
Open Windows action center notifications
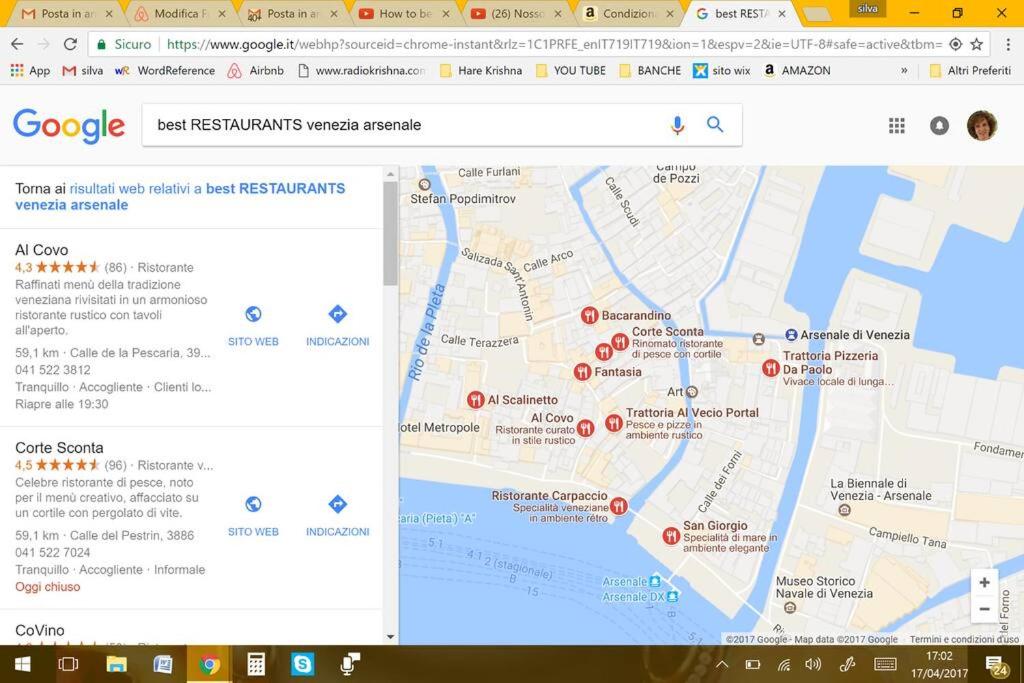click(x=997, y=665)
